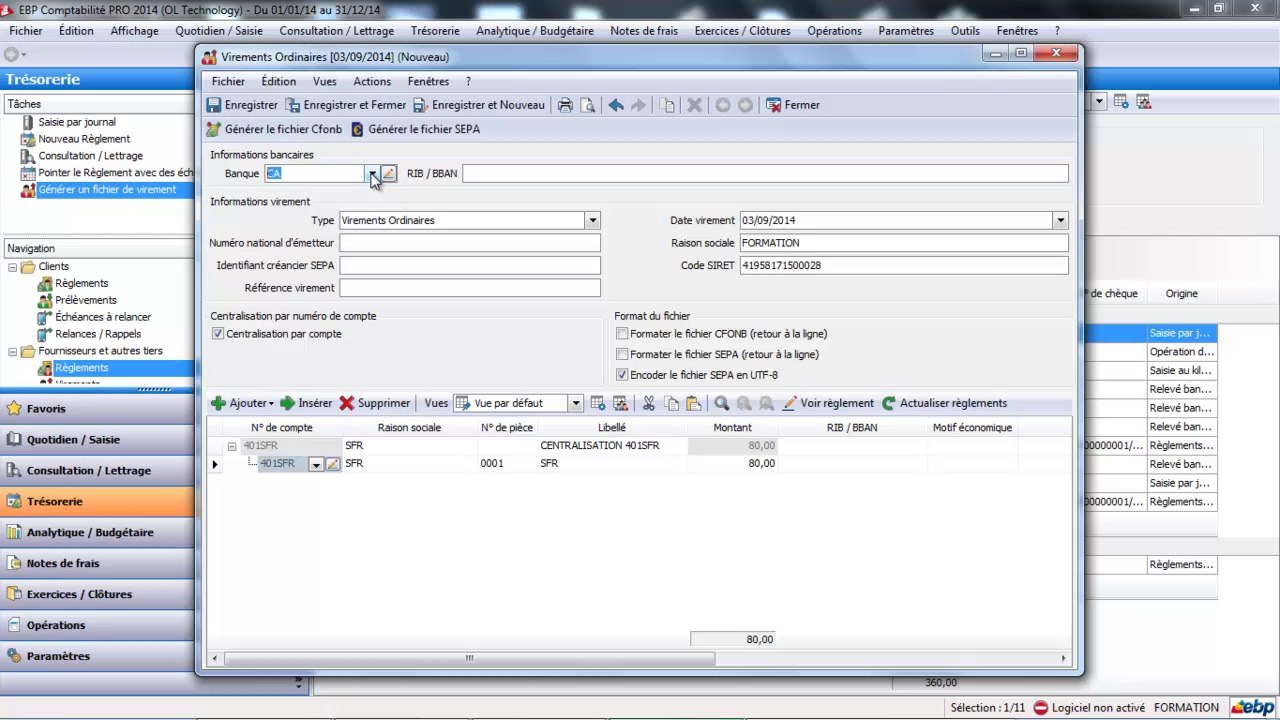
Task: Open the Date virement dropdown
Action: tap(1060, 220)
